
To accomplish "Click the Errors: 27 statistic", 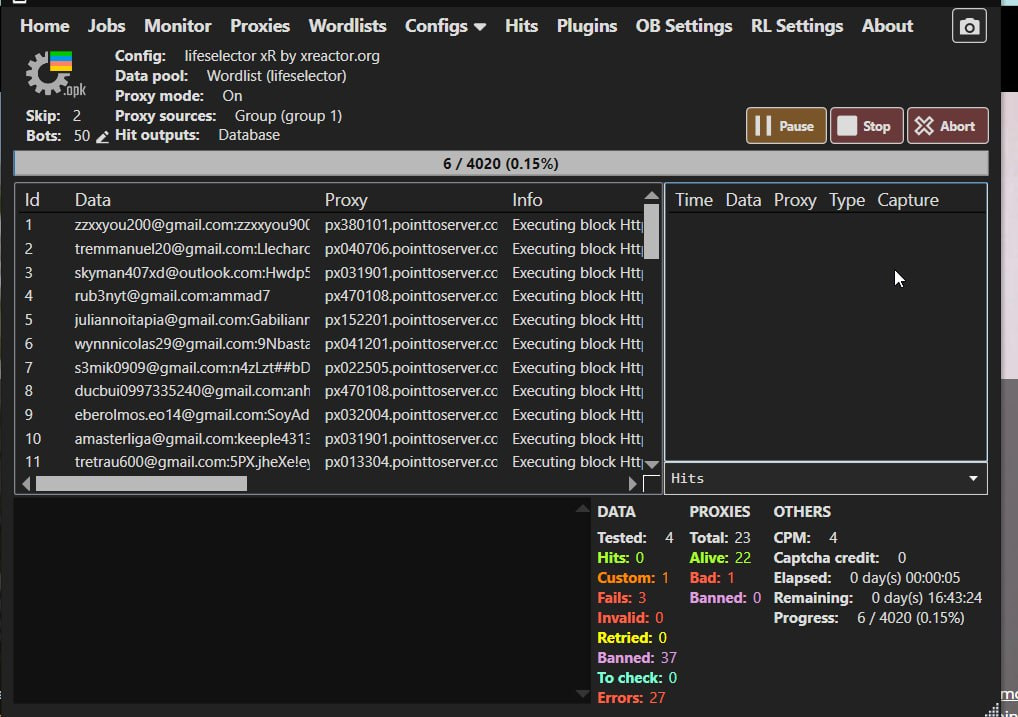I will point(631,698).
